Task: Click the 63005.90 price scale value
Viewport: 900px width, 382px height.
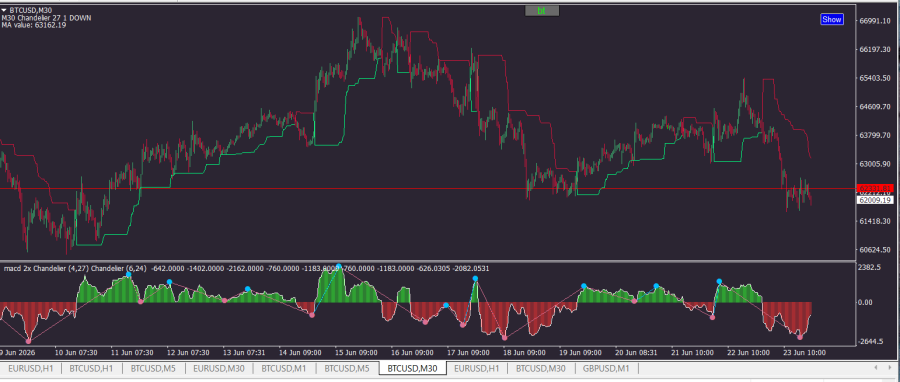Action: pos(874,164)
